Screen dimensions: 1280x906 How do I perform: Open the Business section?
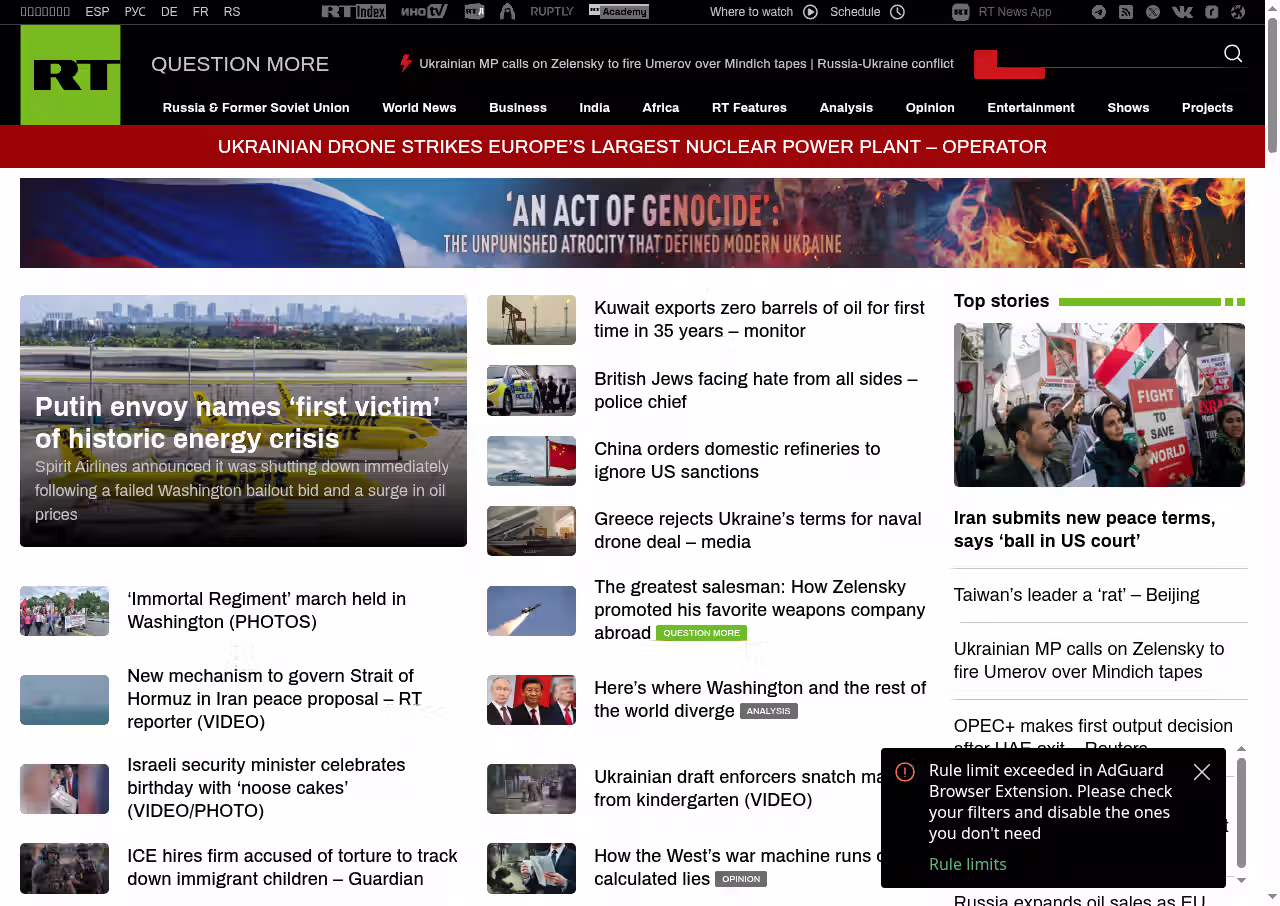(x=518, y=108)
